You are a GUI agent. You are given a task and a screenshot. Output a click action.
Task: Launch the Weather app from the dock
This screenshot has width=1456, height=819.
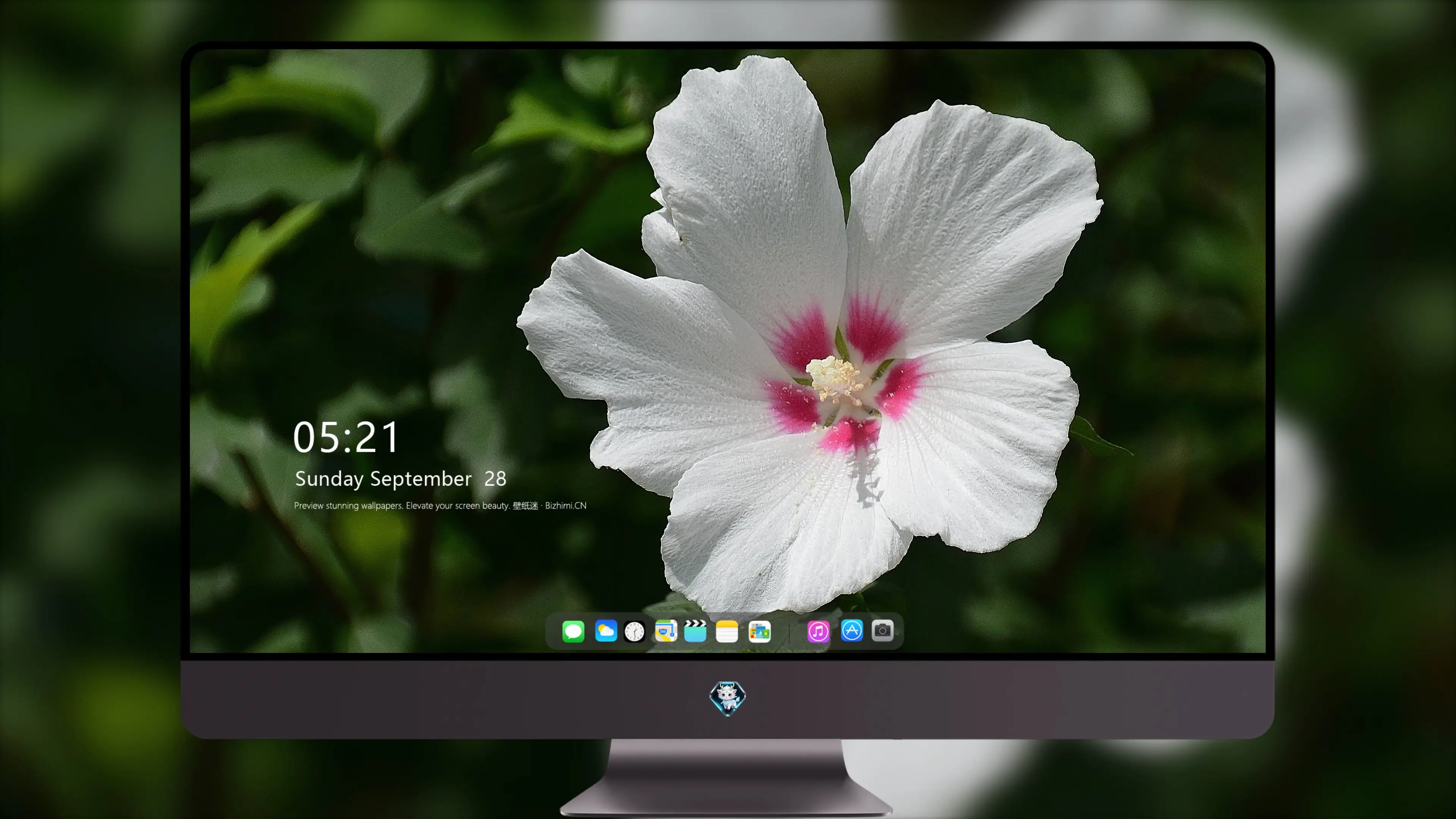pos(606,631)
